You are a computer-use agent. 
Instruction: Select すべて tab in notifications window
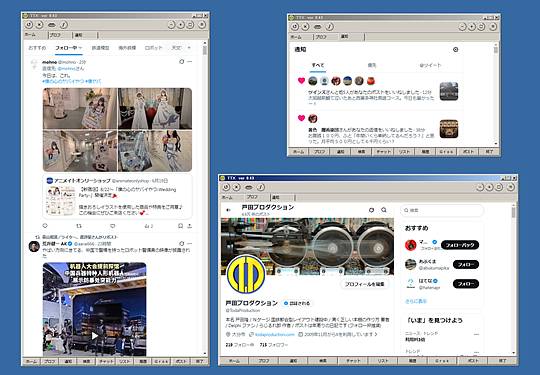(318, 65)
